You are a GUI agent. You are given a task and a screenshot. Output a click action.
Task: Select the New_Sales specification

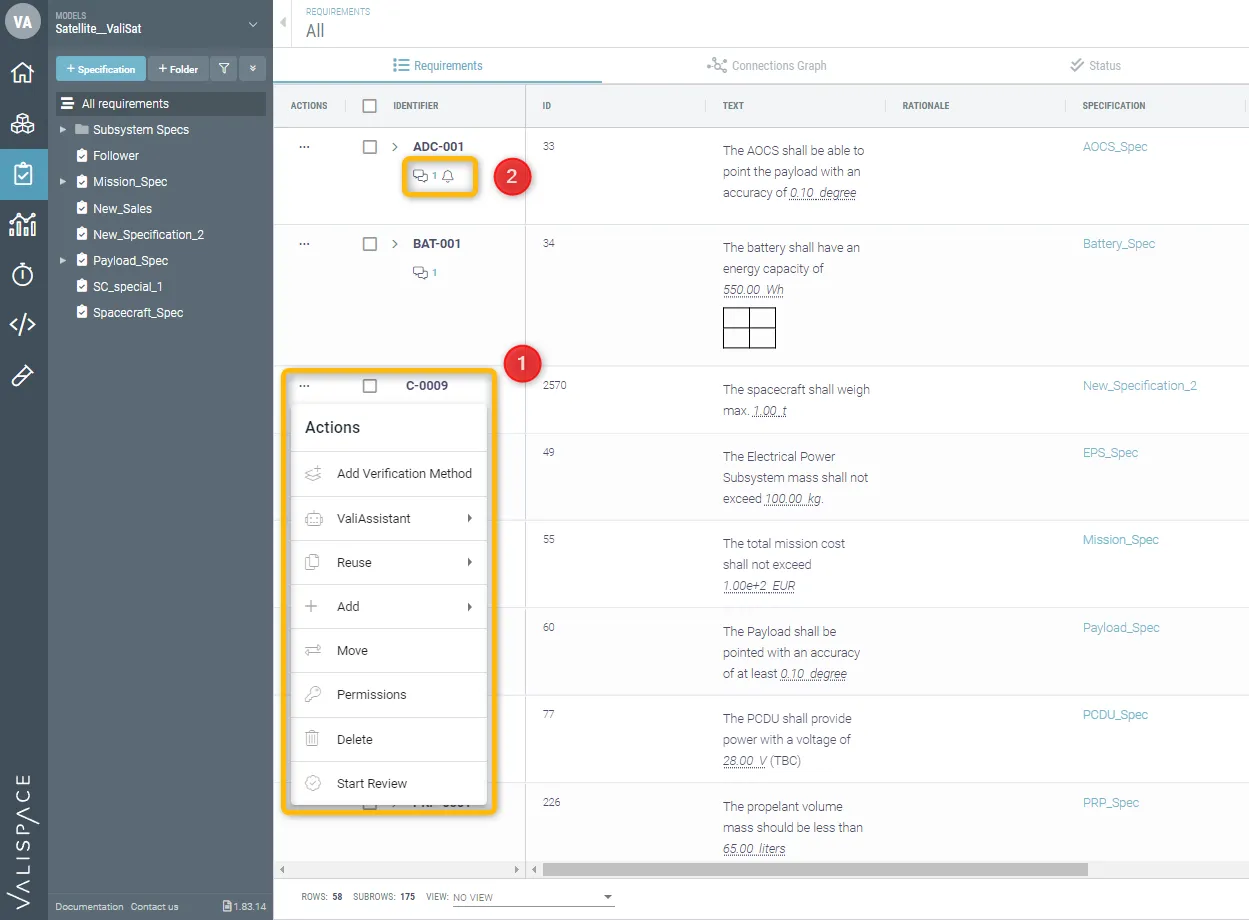pyautogui.click(x=122, y=208)
